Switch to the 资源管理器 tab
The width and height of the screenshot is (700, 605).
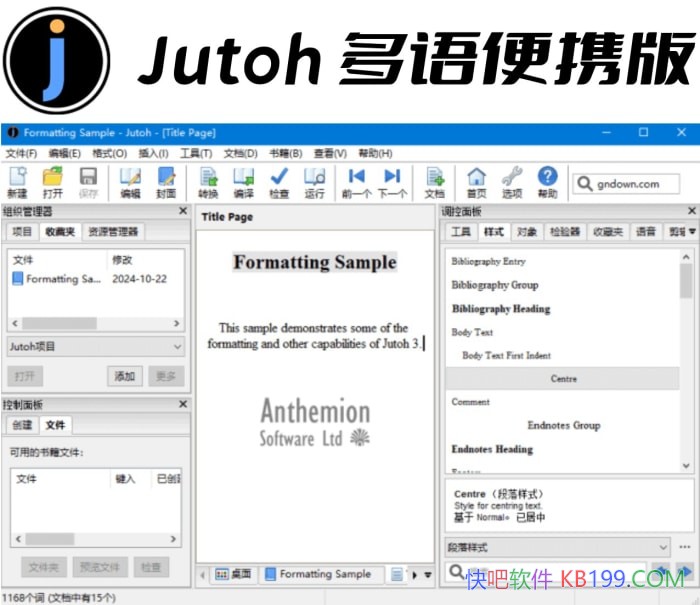113,232
